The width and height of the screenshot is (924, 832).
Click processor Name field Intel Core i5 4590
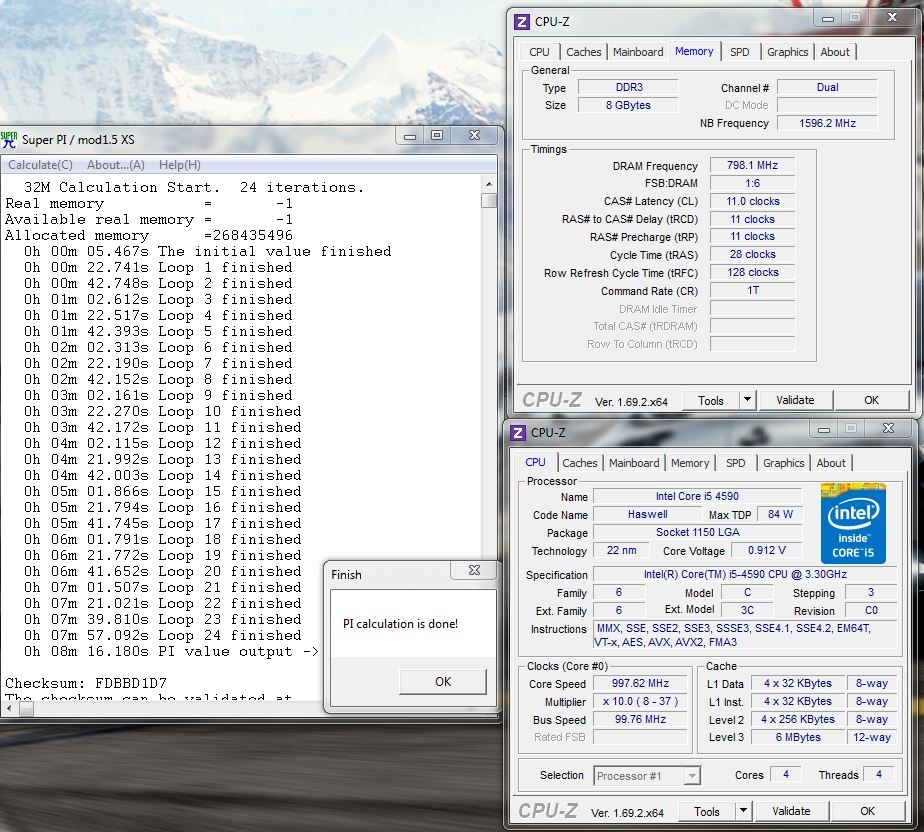point(697,496)
